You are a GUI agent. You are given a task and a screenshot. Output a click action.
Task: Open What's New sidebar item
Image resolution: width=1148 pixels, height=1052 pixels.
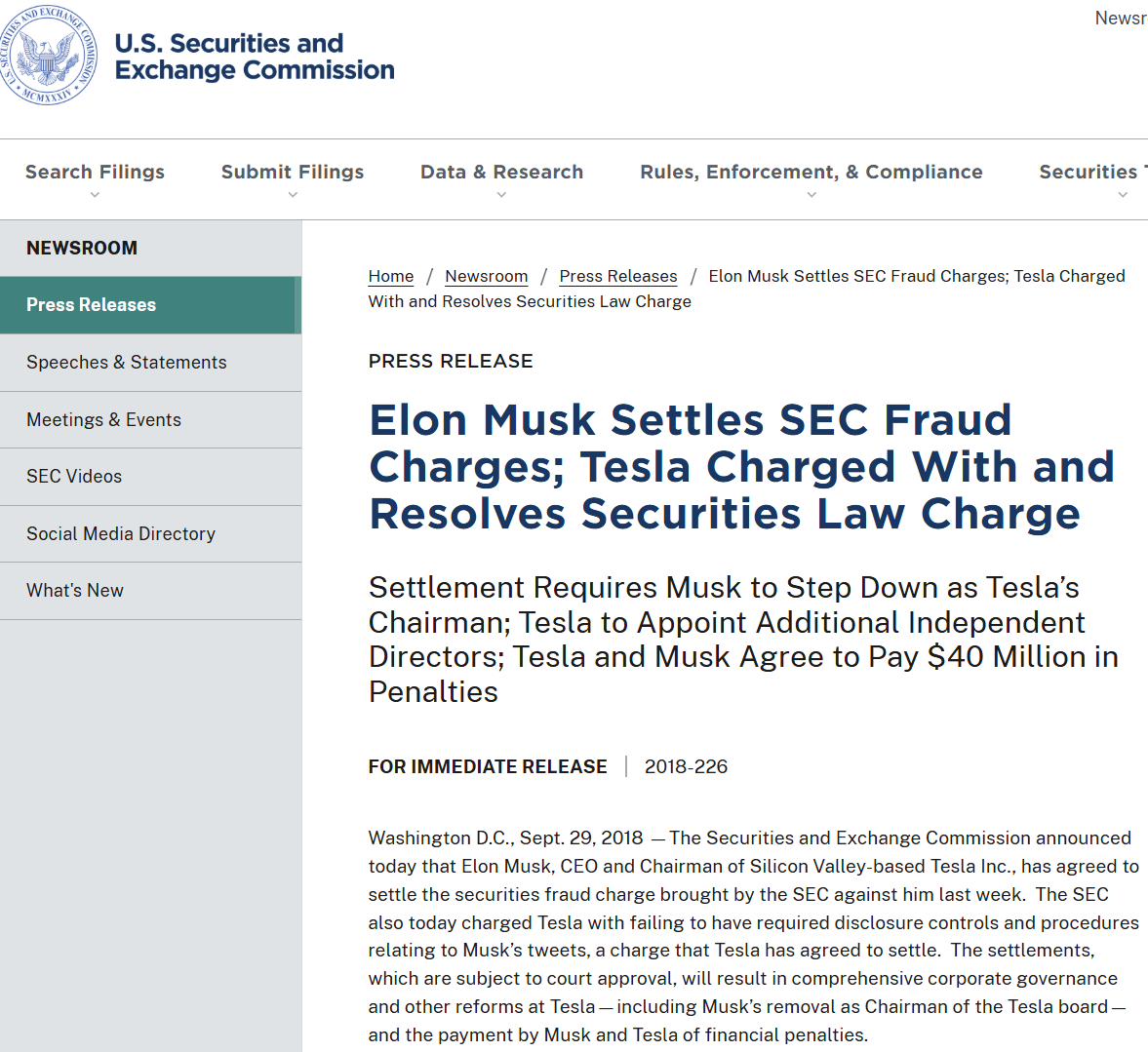click(x=151, y=591)
